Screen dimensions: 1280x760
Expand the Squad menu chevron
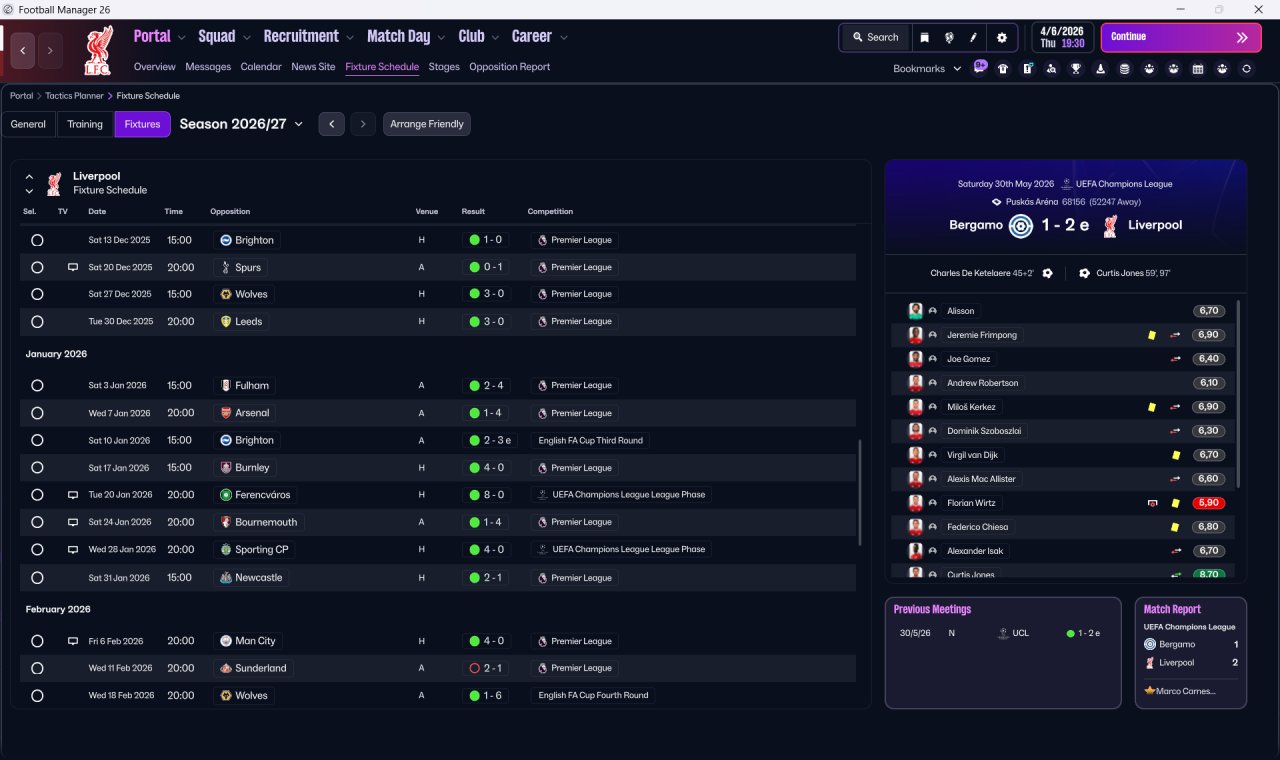(246, 38)
